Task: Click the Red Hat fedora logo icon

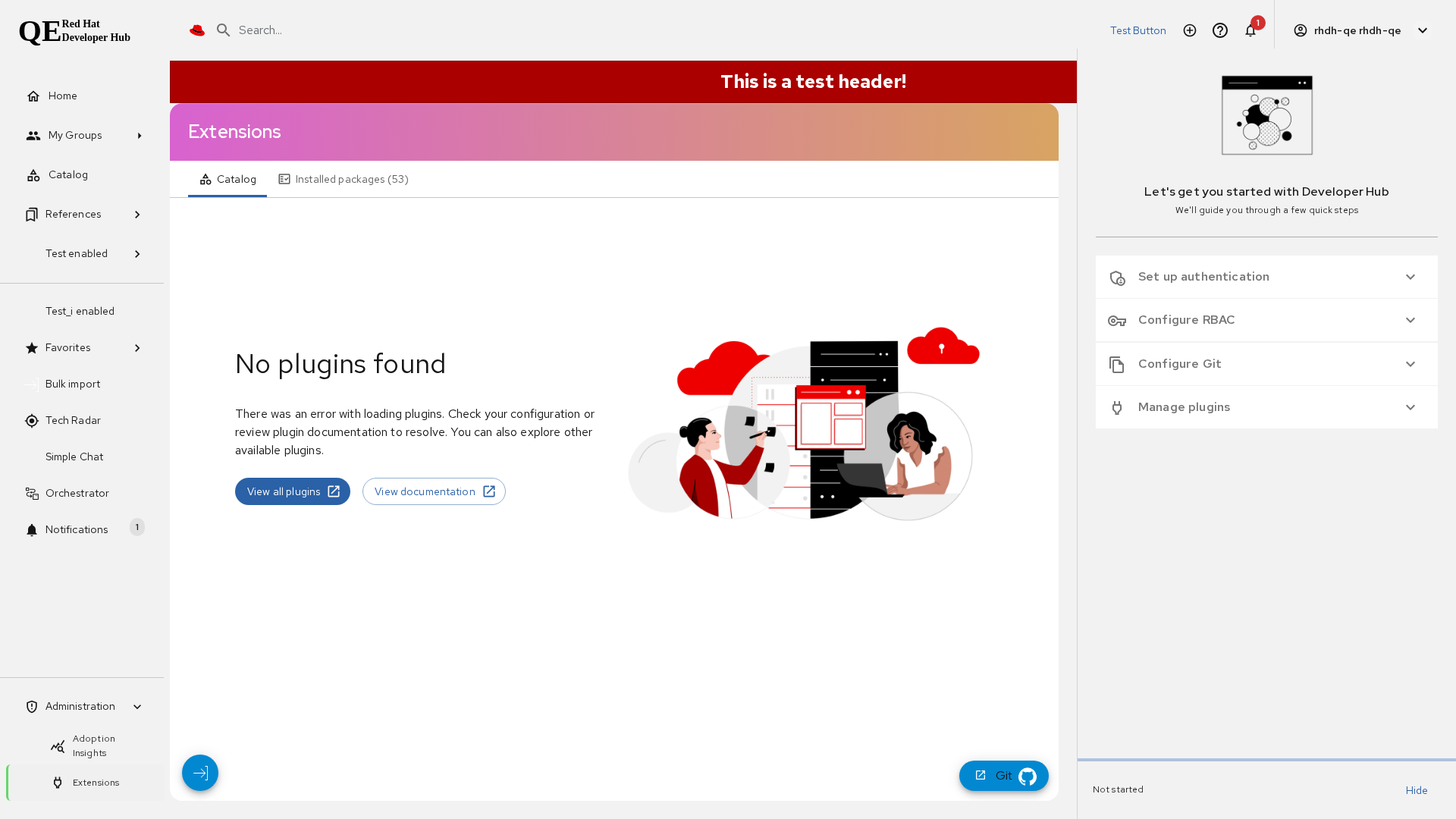Action: point(197,30)
